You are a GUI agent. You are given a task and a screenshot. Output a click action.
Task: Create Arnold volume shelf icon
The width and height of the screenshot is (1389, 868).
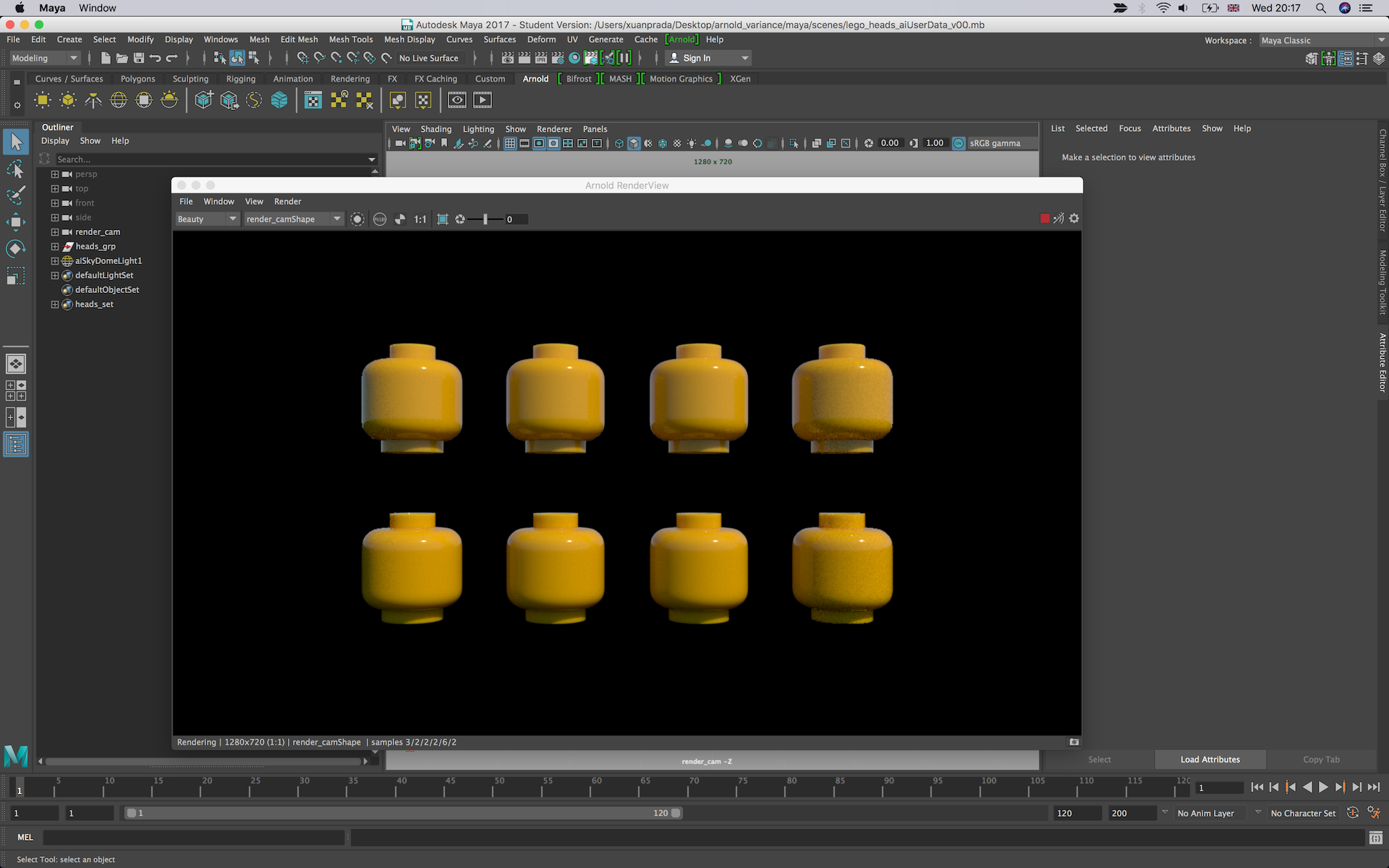(x=279, y=100)
